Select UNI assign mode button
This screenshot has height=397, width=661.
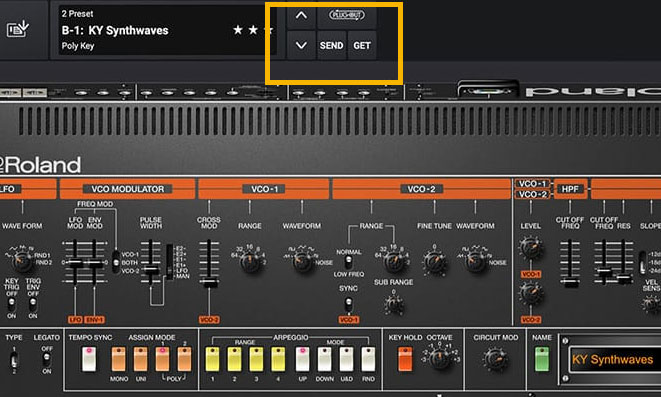tap(141, 359)
